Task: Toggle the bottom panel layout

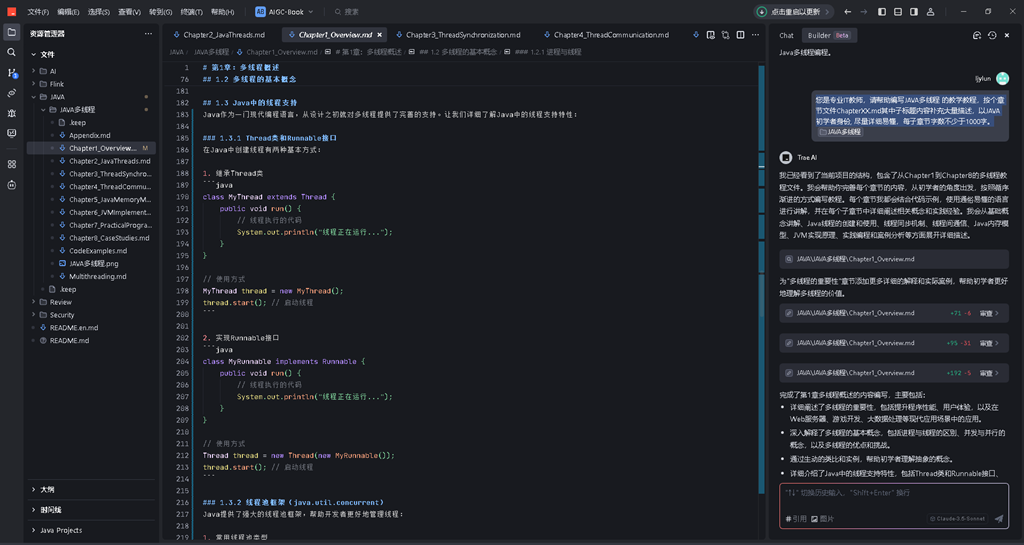Action: tap(898, 12)
